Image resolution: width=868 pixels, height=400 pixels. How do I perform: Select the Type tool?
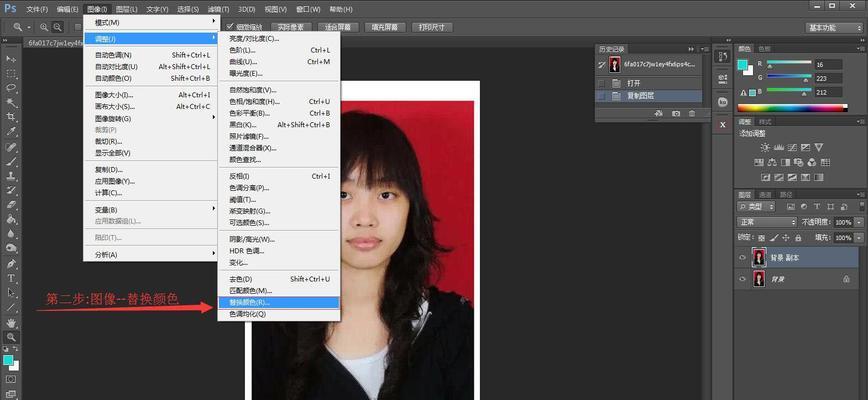(x=11, y=278)
